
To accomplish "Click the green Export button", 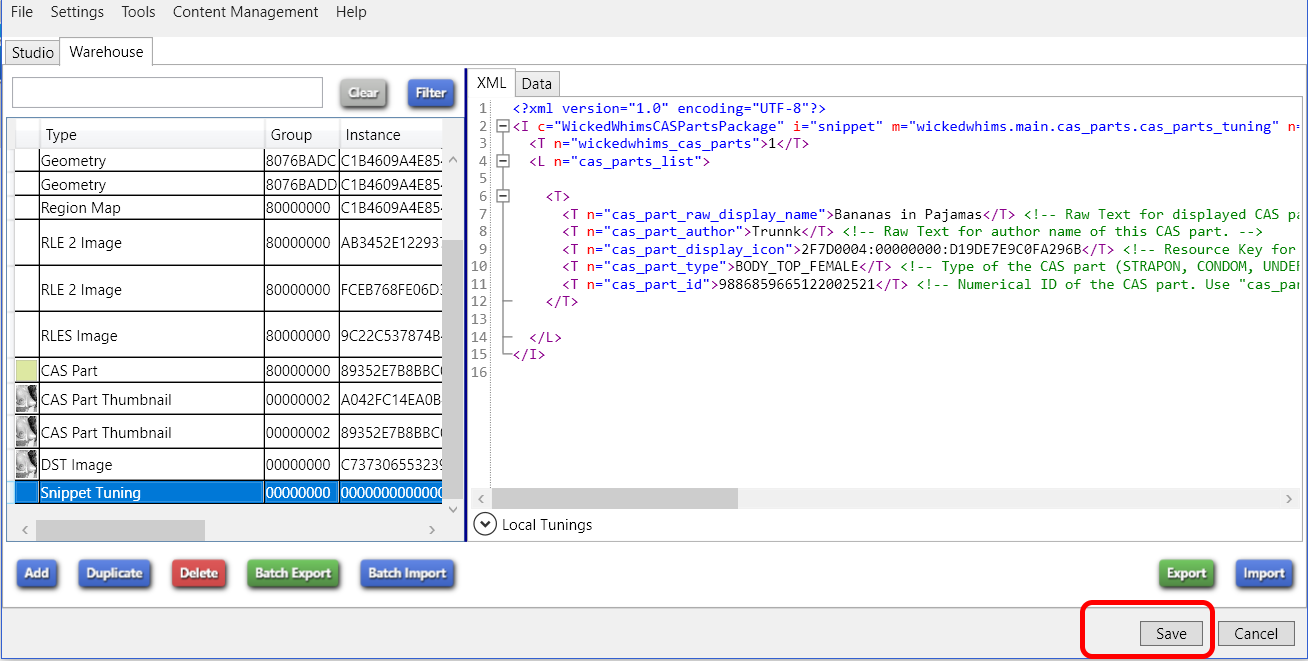I will (x=1187, y=573).
